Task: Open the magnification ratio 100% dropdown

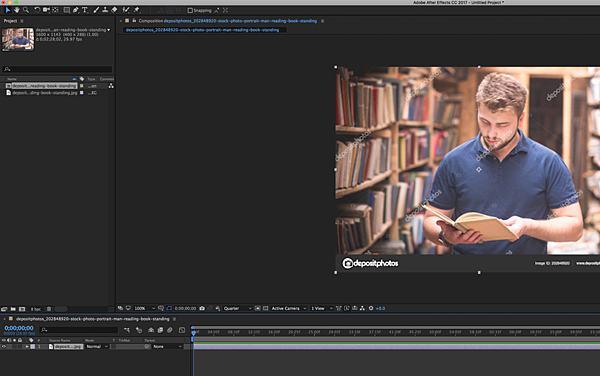Action: click(144, 308)
